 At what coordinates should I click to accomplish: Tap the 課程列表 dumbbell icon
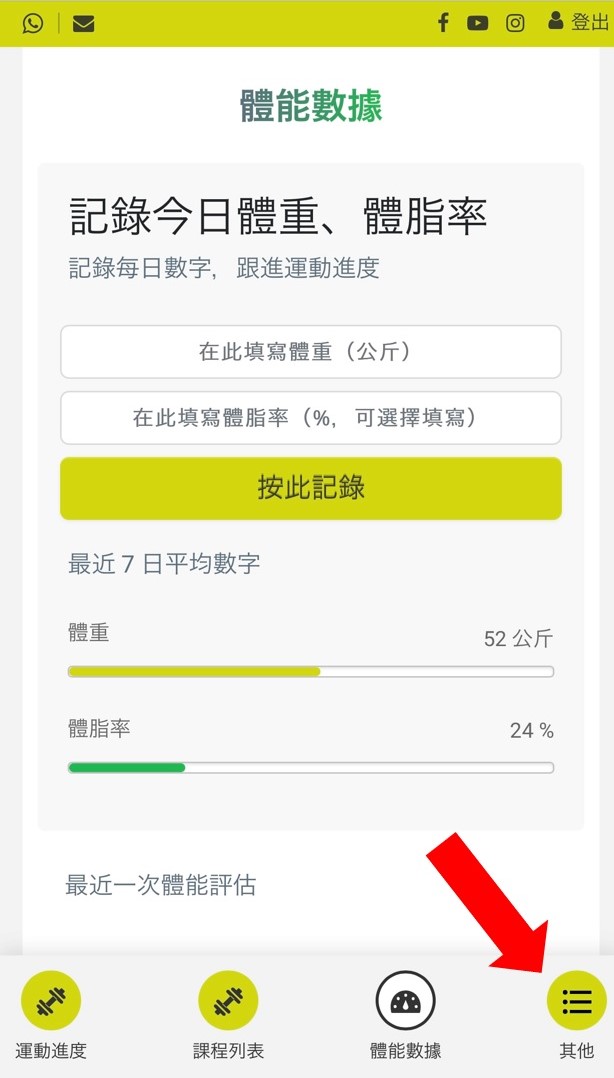pos(228,1000)
